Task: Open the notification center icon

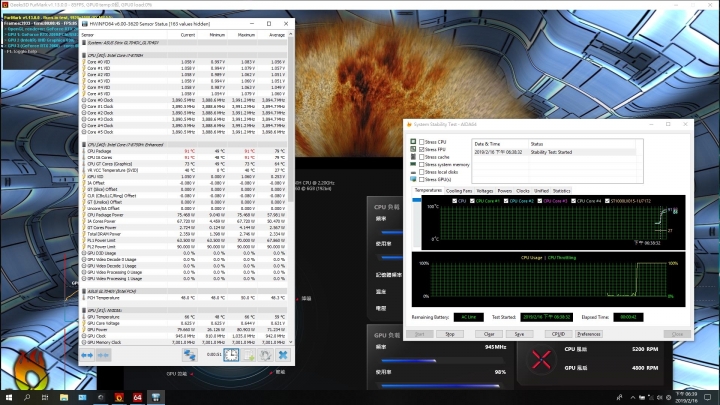Action: point(708,397)
